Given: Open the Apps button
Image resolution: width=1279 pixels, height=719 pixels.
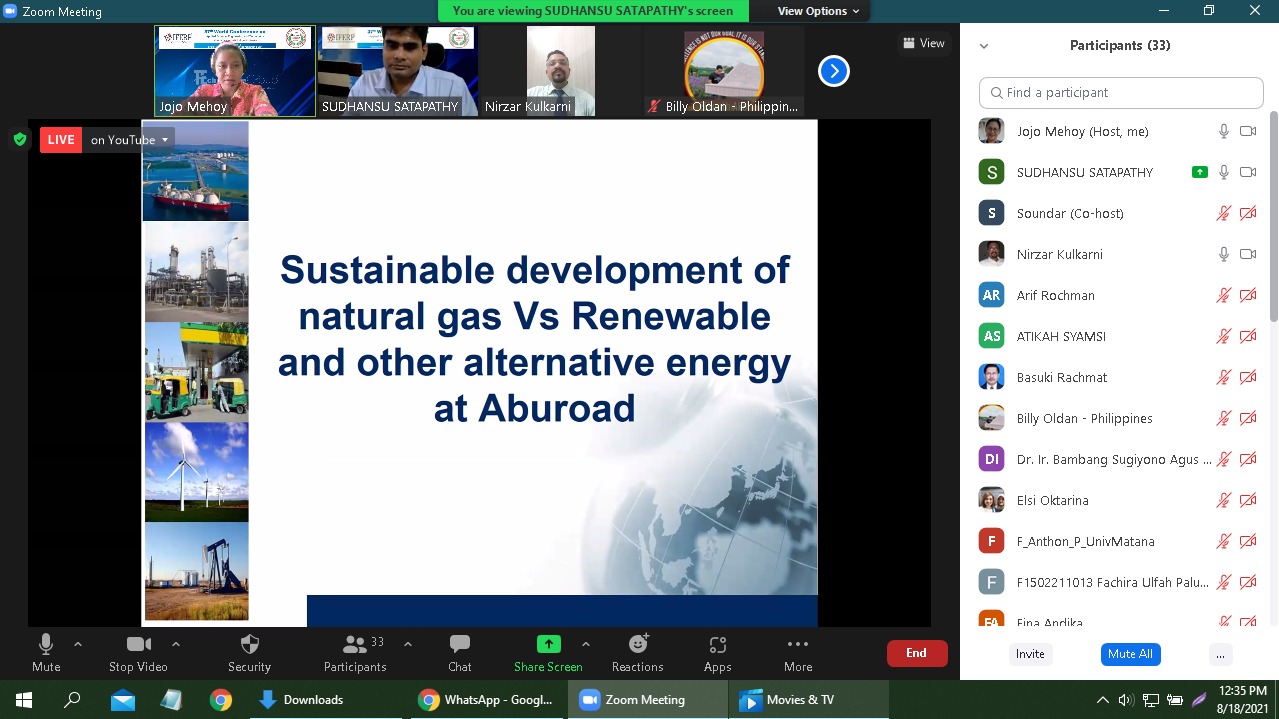Looking at the screenshot, I should (x=718, y=652).
